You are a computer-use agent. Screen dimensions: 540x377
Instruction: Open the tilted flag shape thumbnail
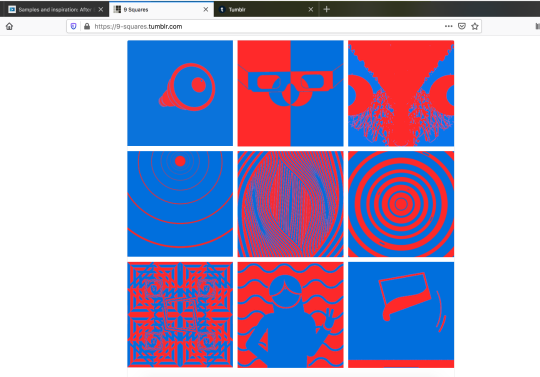[x=401, y=315]
